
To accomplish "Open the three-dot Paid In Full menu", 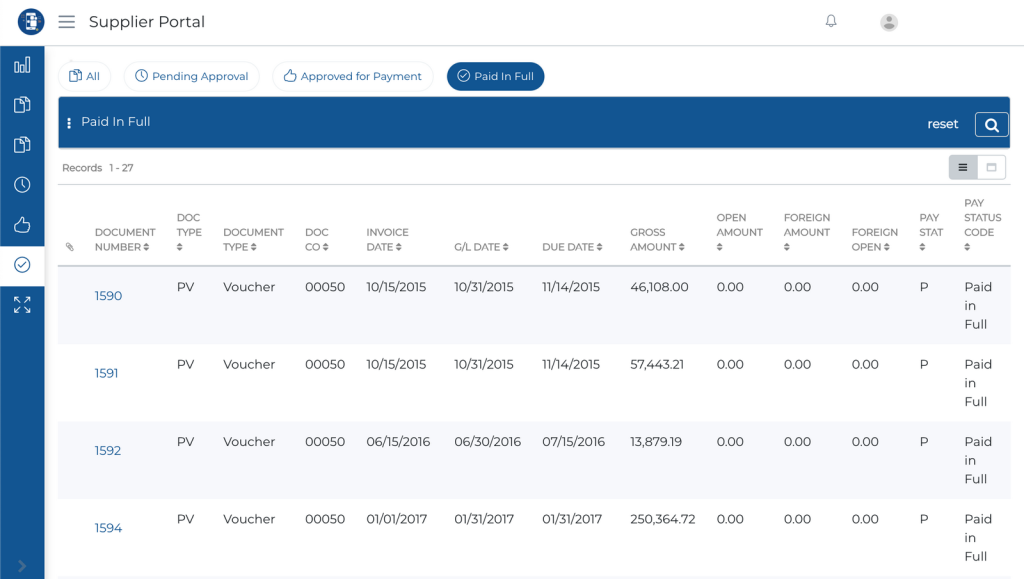I will pyautogui.click(x=69, y=123).
